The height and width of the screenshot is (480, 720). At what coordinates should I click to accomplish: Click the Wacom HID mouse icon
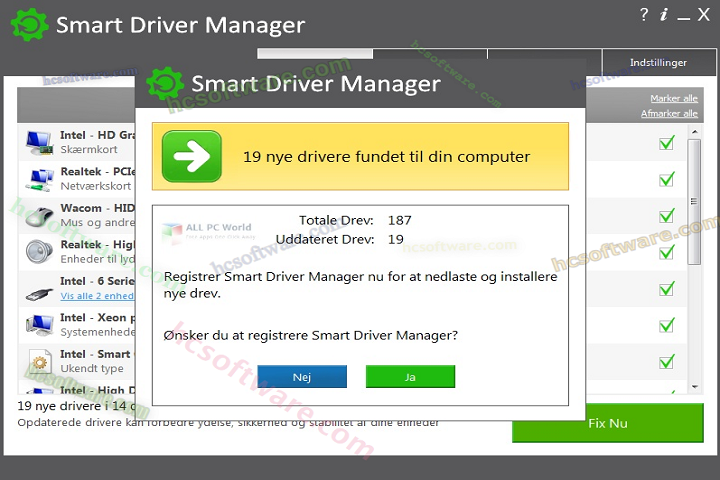pos(39,216)
